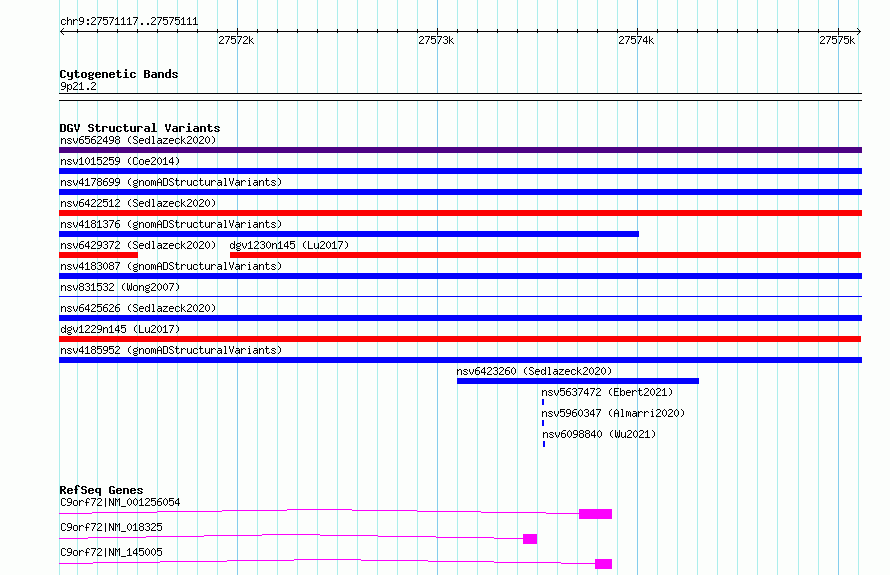
Task: Open nsv4183087 (gnomADStructuralVariants) label
Action: tap(171, 266)
